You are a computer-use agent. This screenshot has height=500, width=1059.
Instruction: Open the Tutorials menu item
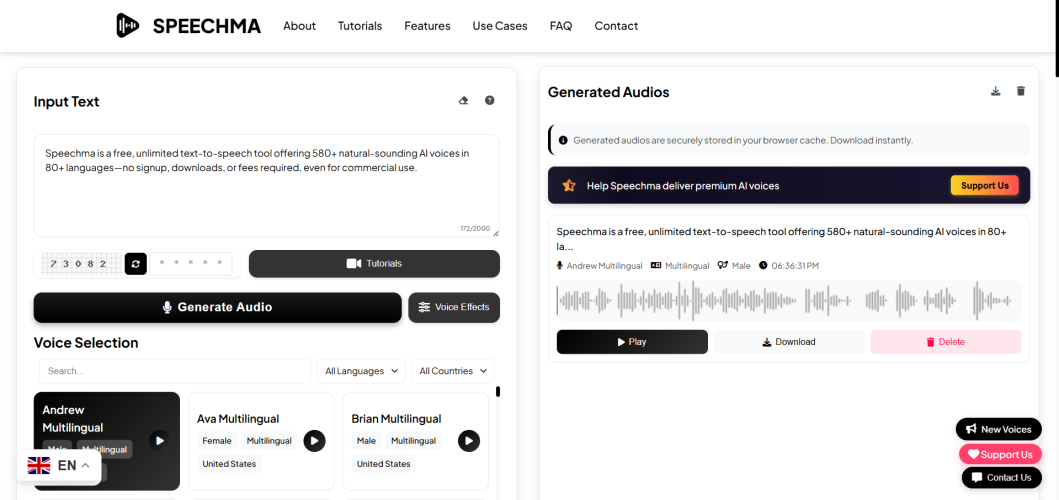point(360,26)
